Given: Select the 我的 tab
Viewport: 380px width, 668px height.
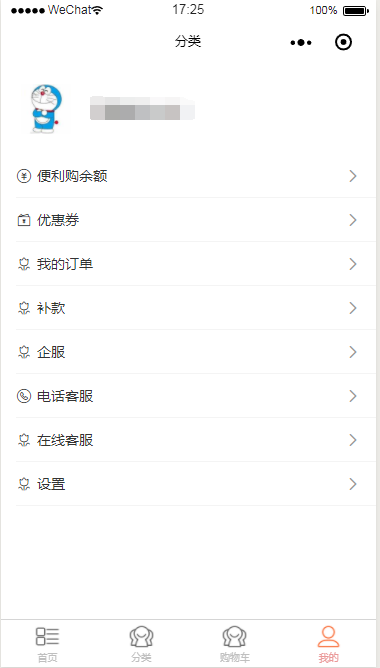Looking at the screenshot, I should (x=328, y=644).
